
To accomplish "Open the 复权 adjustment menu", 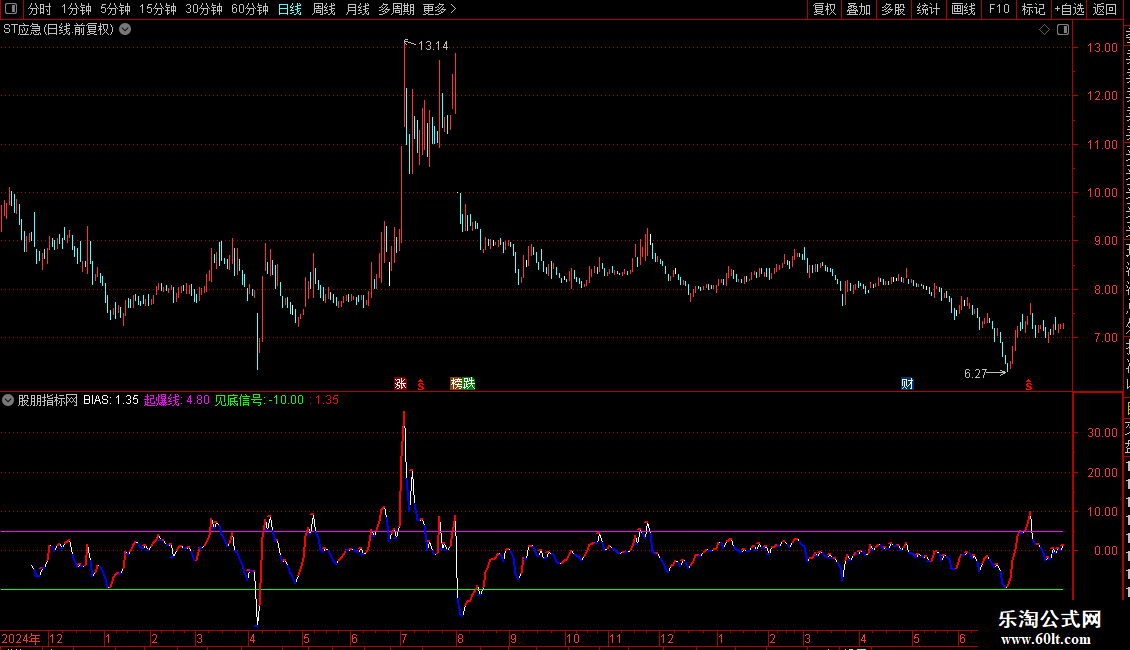I will pos(824,9).
